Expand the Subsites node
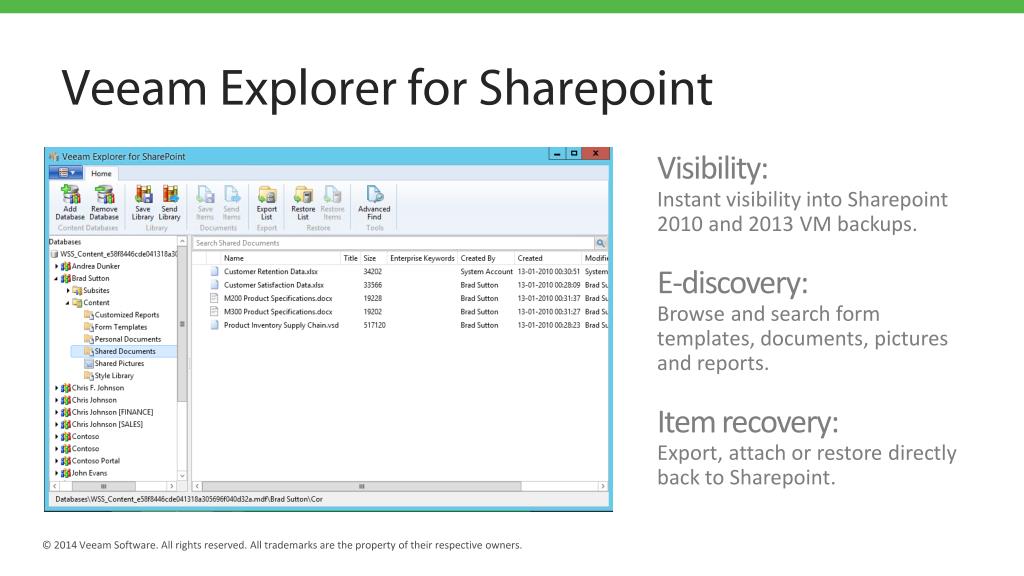The width and height of the screenshot is (1024, 576). pyautogui.click(x=68, y=291)
